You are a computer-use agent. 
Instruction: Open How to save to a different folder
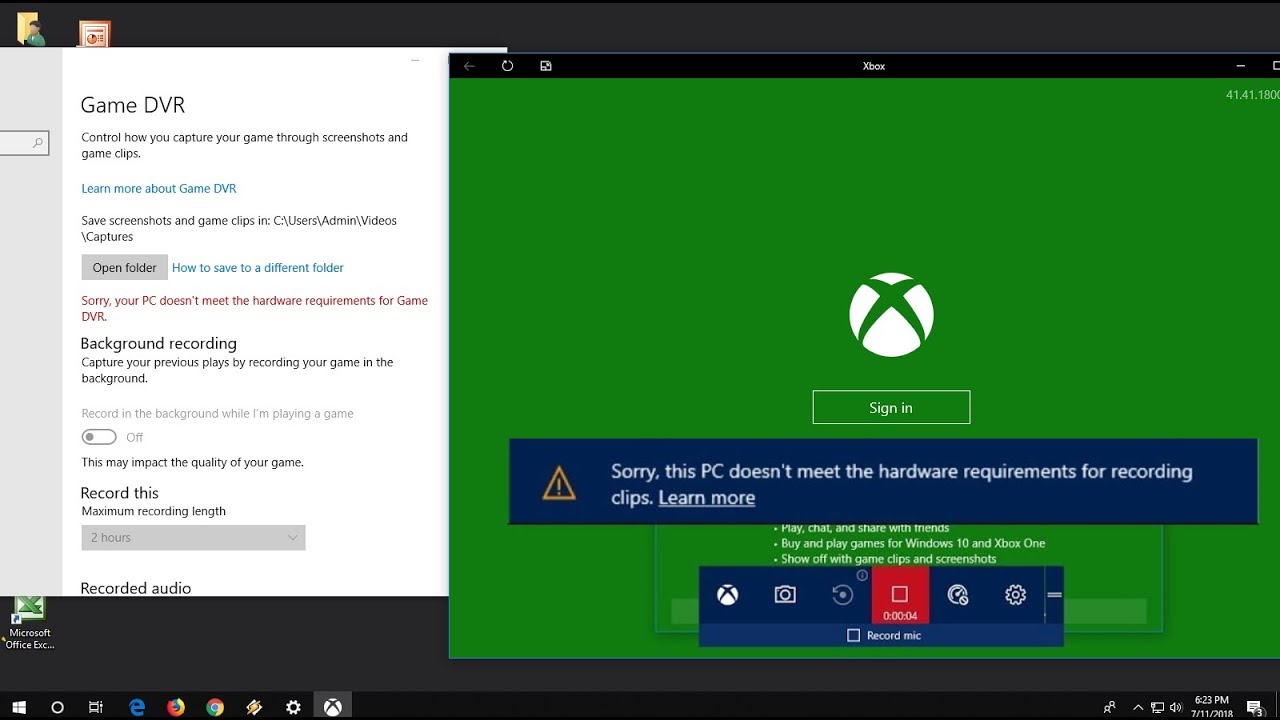point(258,267)
